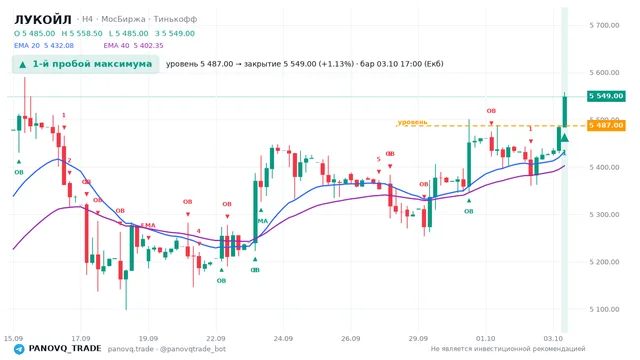Open the panovq.trade link in footer
Image resolution: width=640 pixels, height=360 pixels.
point(131,349)
